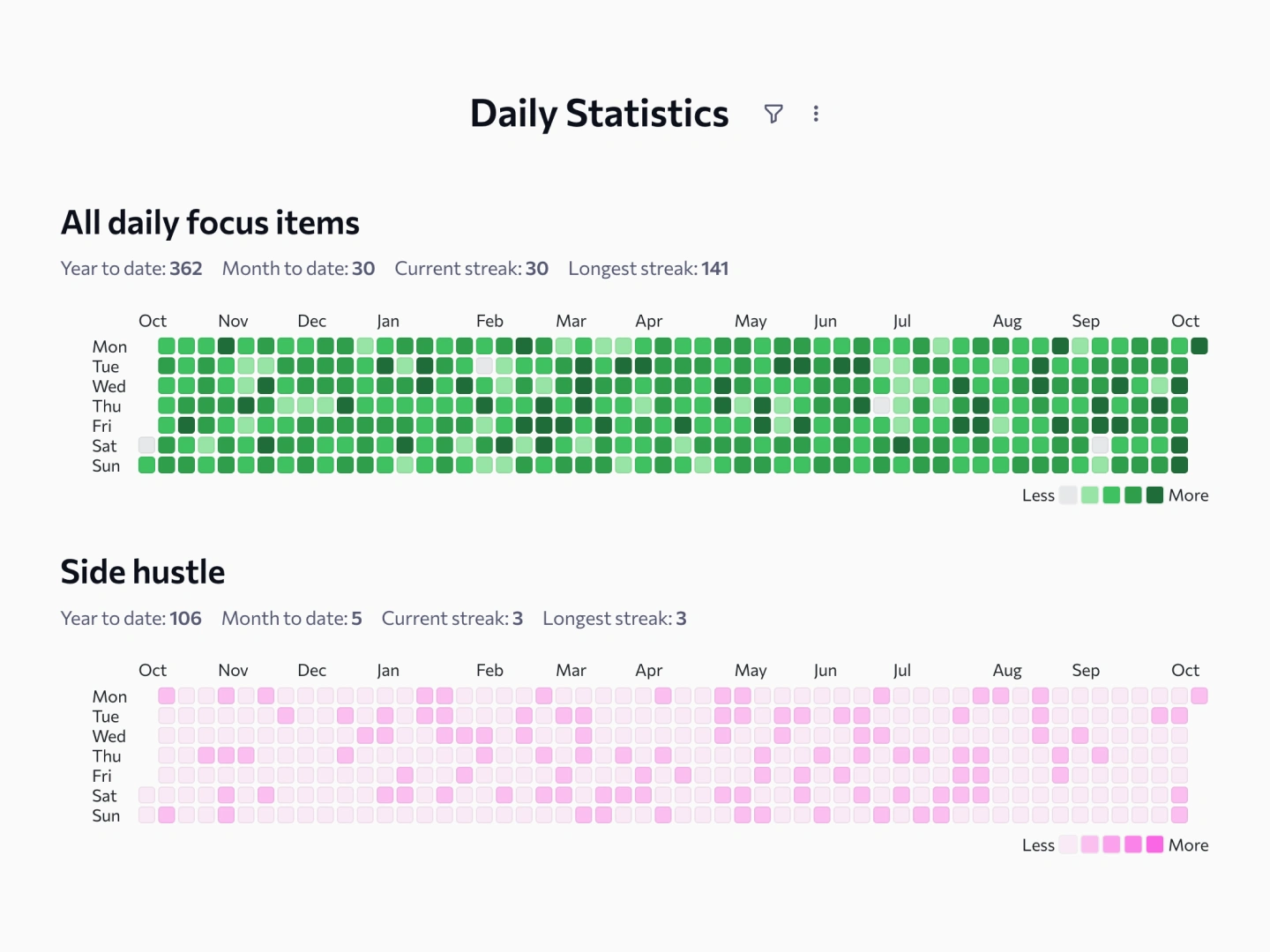
Task: Click the 'Jul' month label, green chart
Action: 901,321
